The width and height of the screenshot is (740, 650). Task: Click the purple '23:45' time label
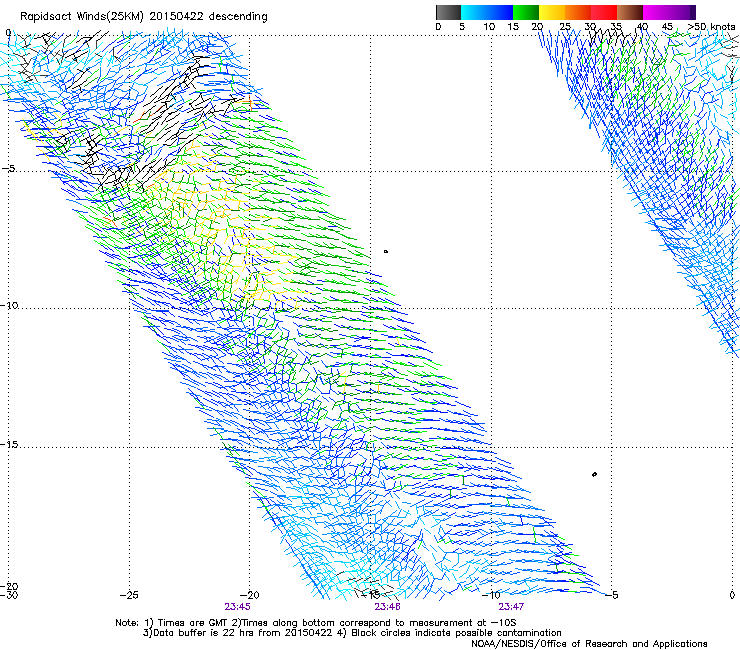coord(237,607)
